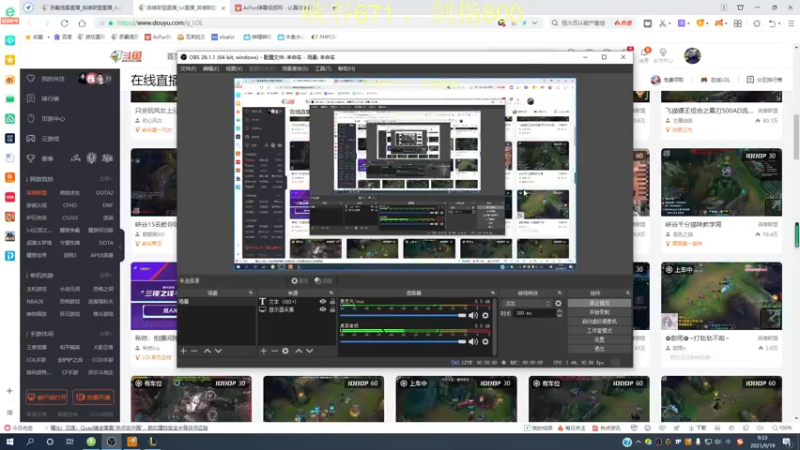Image resolution: width=800 pixels, height=450 pixels.
Task: Toggle visibility of the text (GDI+) source
Action: [322, 302]
